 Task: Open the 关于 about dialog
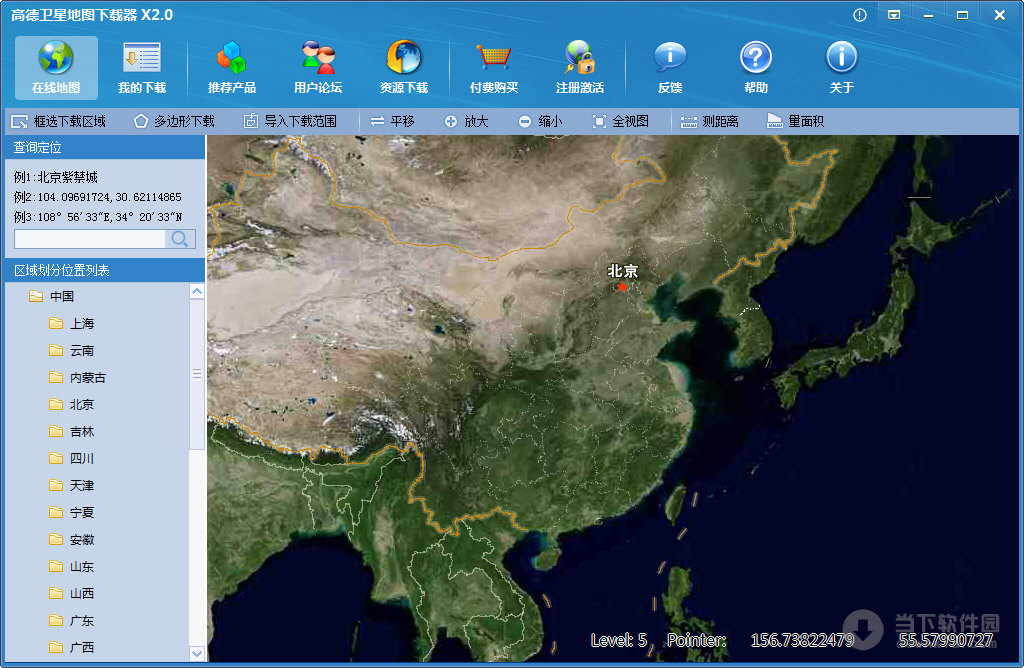(841, 65)
